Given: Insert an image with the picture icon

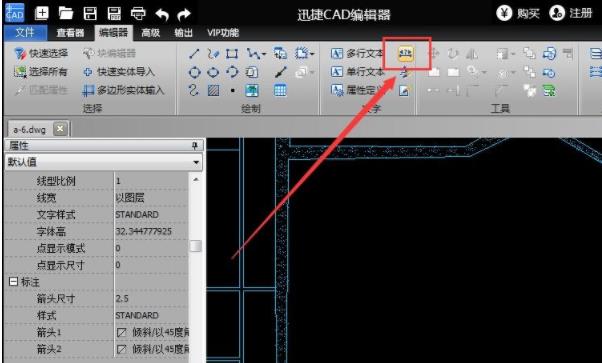Looking at the screenshot, I should 252,91.
